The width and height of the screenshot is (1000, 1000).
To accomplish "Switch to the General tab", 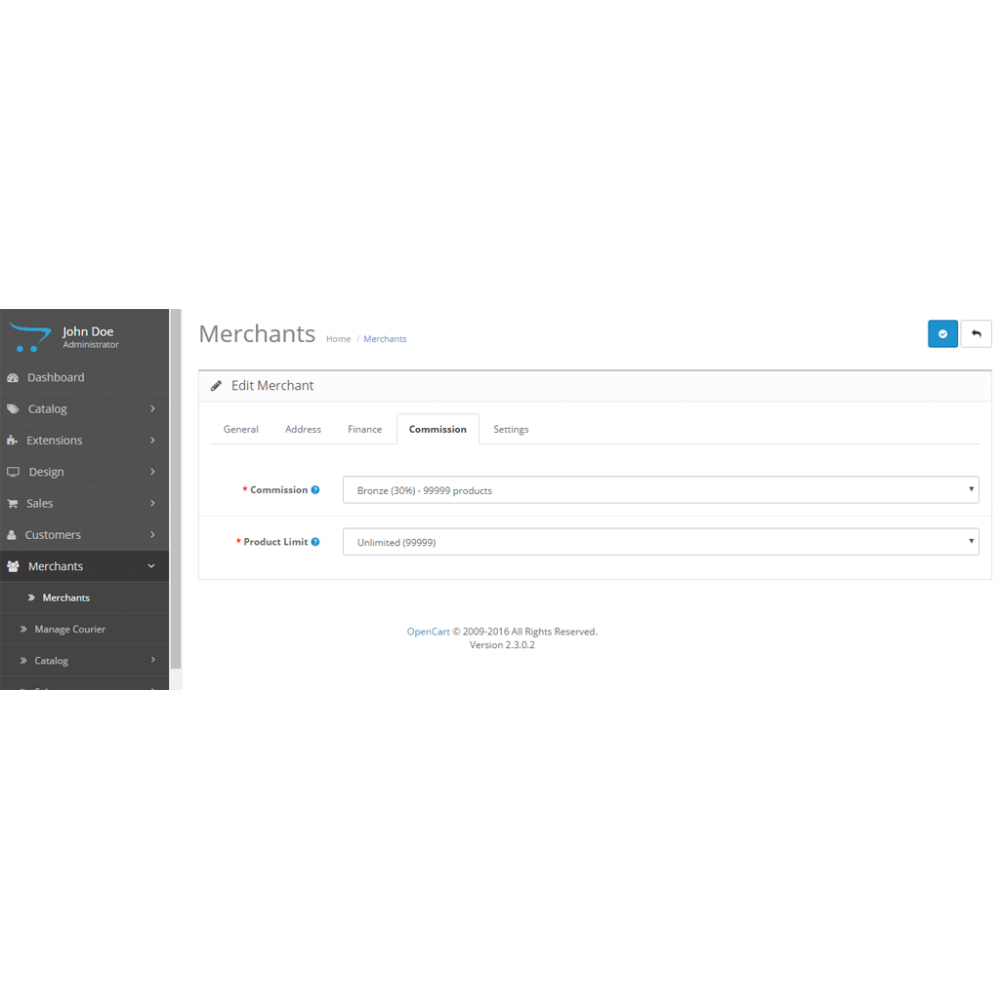I will click(x=240, y=428).
